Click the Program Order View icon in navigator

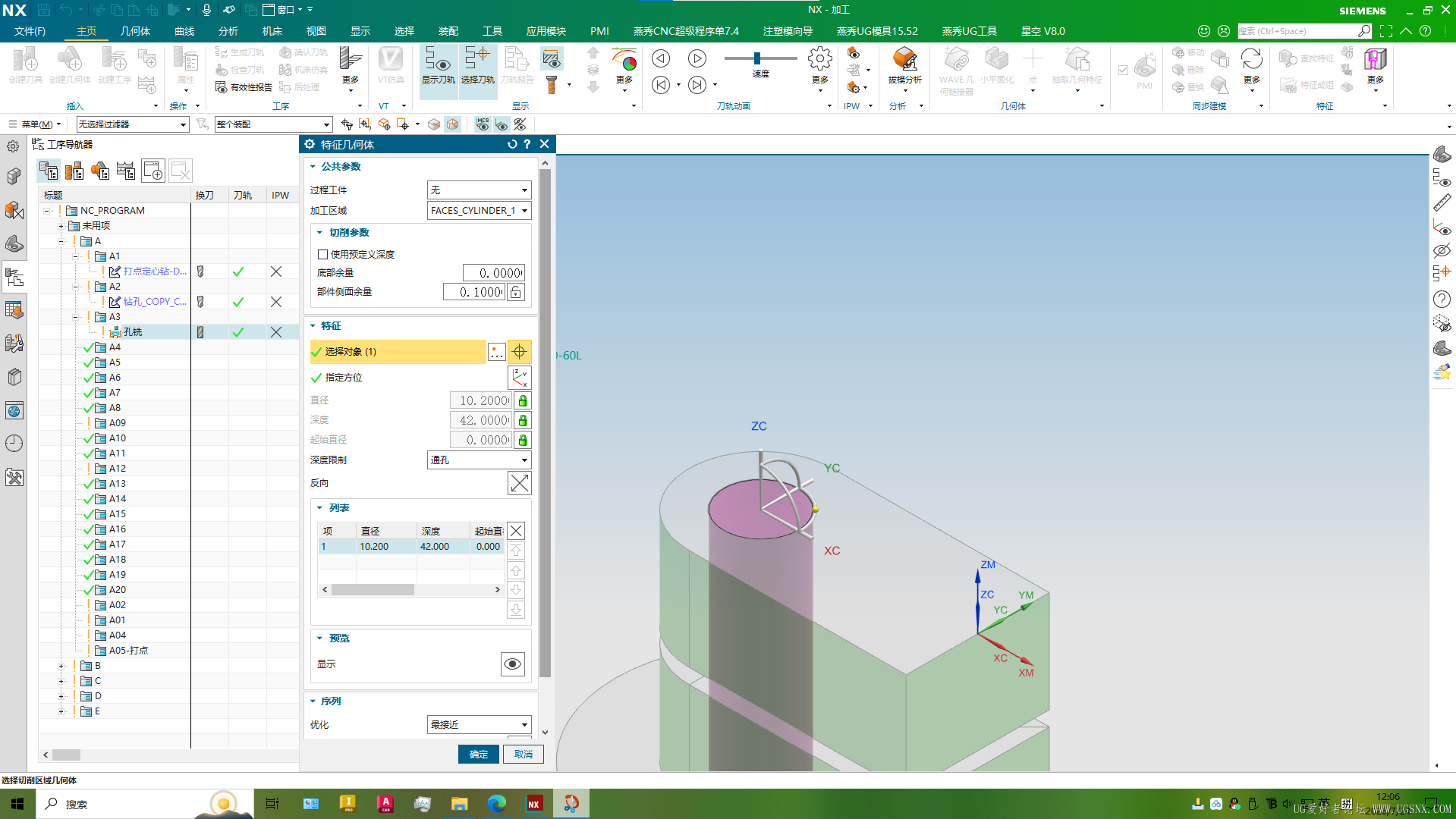pos(49,171)
